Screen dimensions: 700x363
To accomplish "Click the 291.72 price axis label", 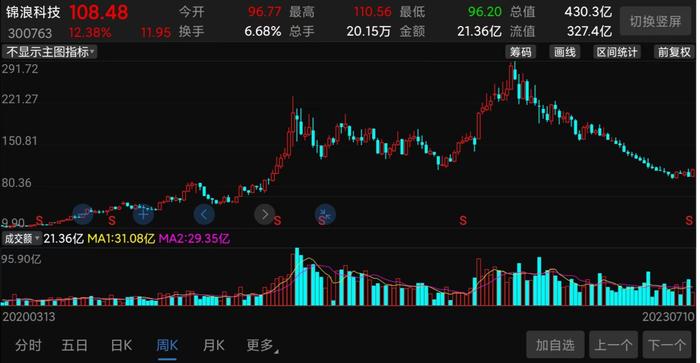I will 20,69.
